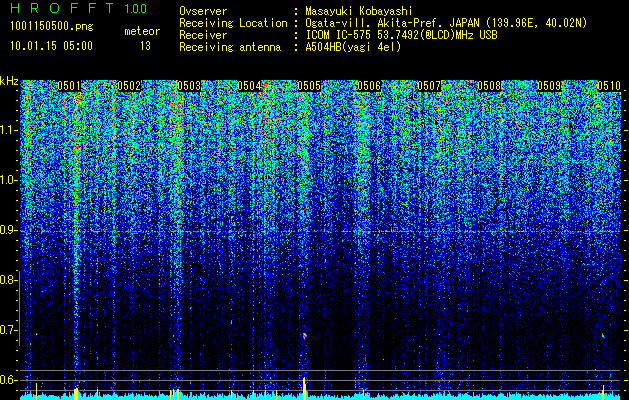Image resolution: width=629 pixels, height=400 pixels.
Task: Click the 0502 time marker
Action: point(129,86)
